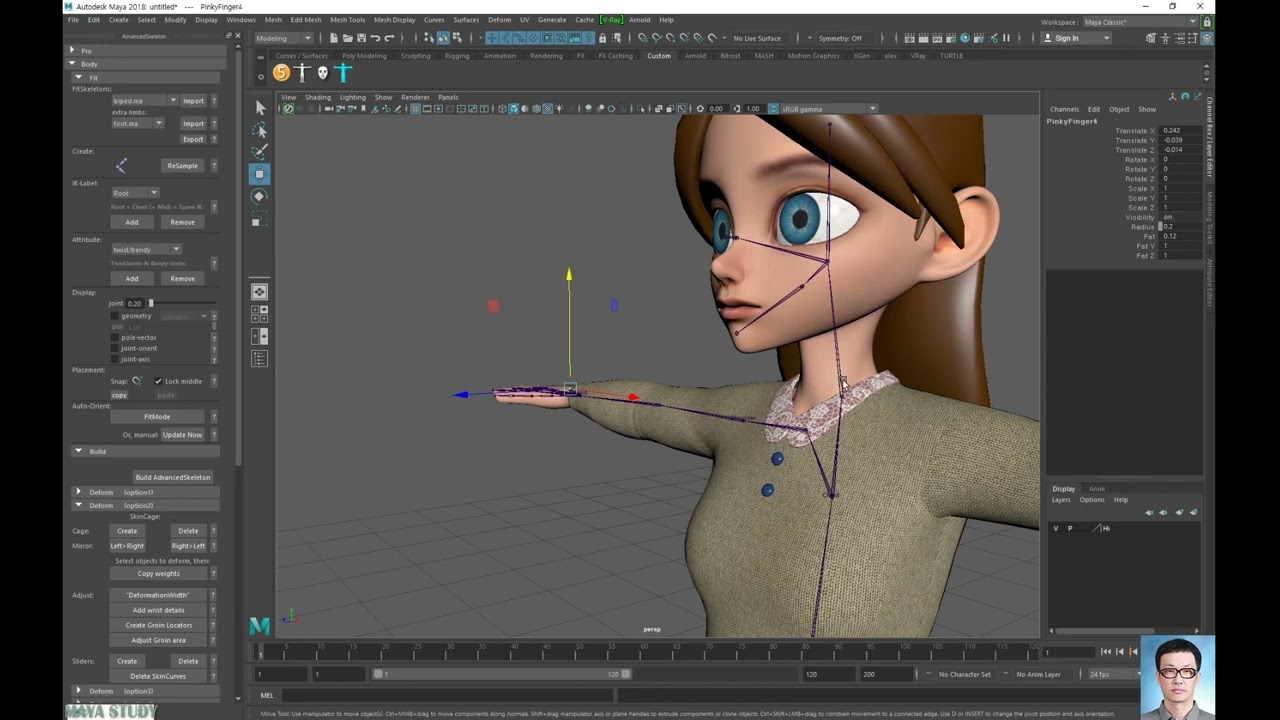Screen dimensions: 1280x720
Task: Open the outliner layout icon
Action: point(259,359)
